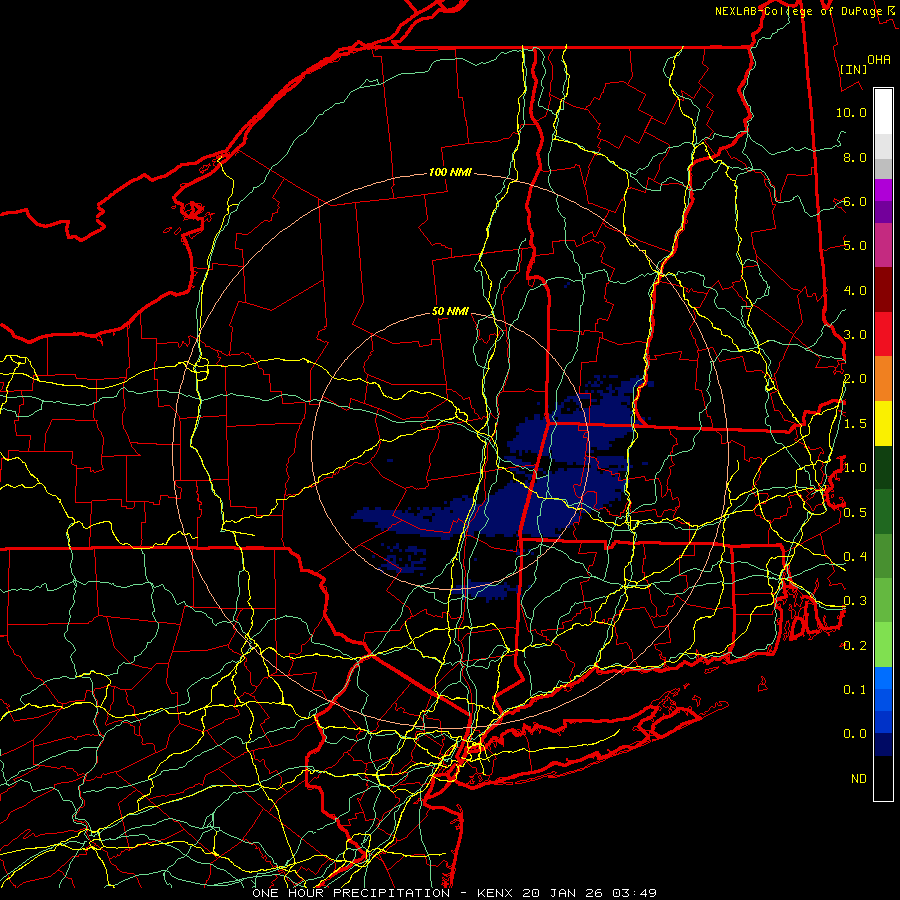Viewport: 900px width, 900px height.
Task: Click the 4.0 legend value
Action: [855, 290]
